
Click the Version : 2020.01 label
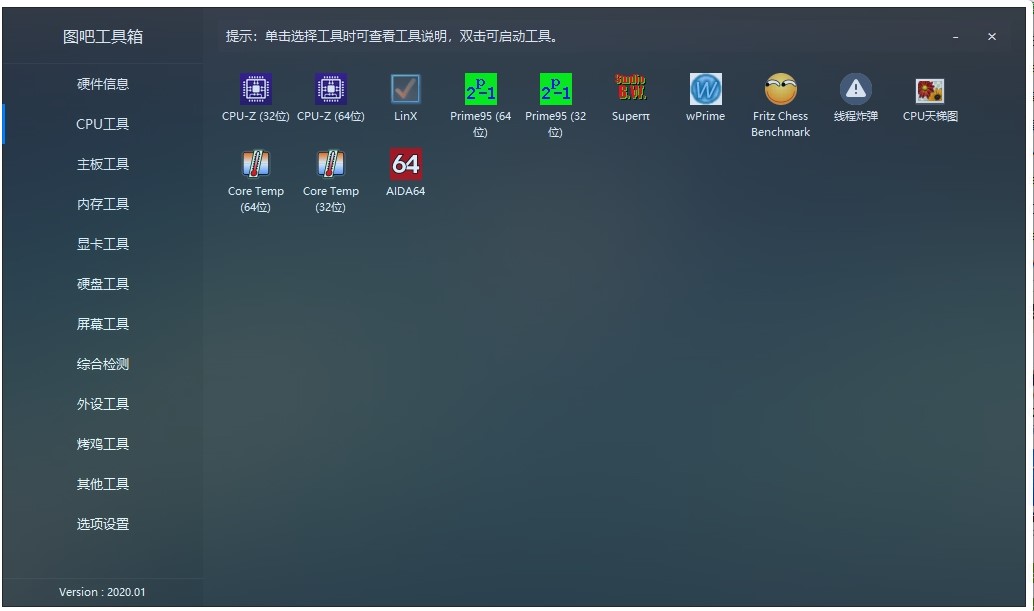point(102,592)
